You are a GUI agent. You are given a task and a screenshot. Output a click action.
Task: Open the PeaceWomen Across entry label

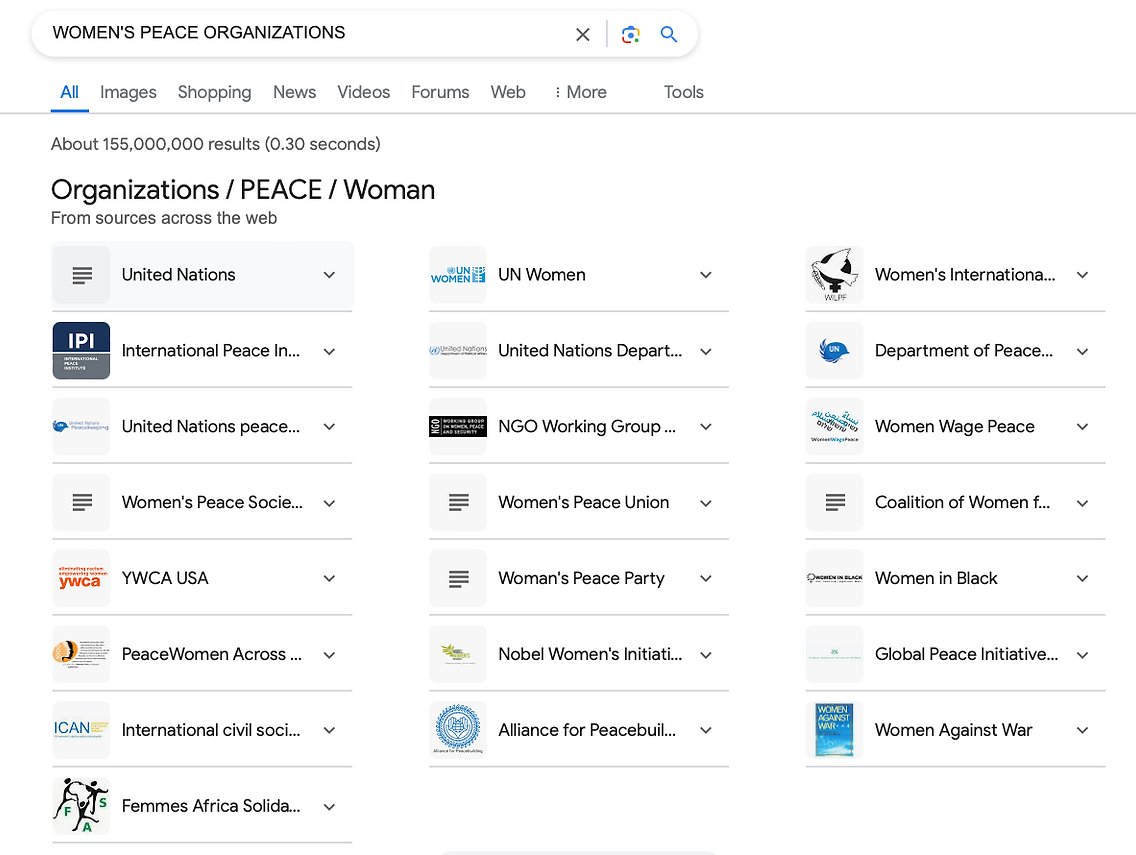212,654
